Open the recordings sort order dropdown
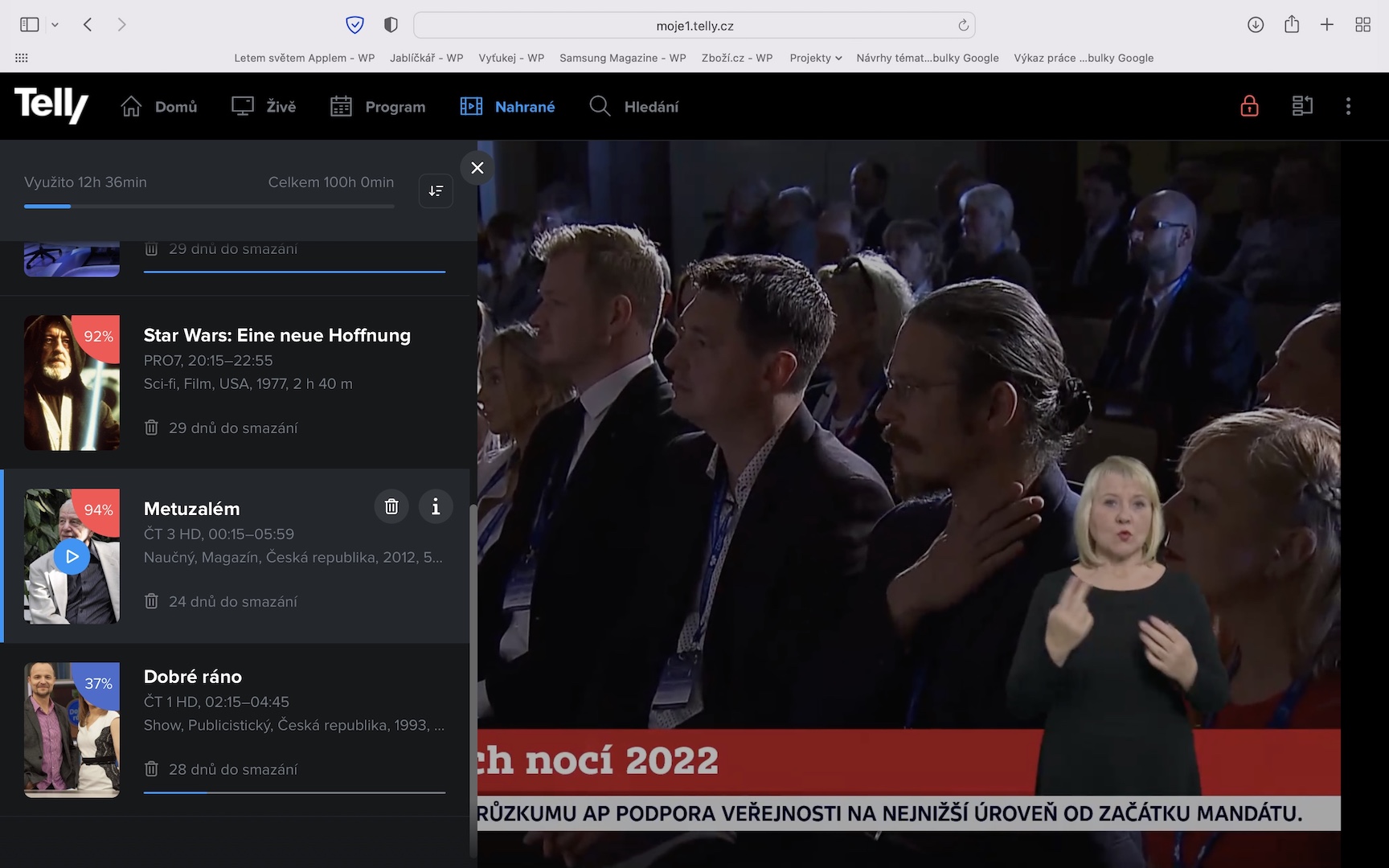 click(x=436, y=191)
